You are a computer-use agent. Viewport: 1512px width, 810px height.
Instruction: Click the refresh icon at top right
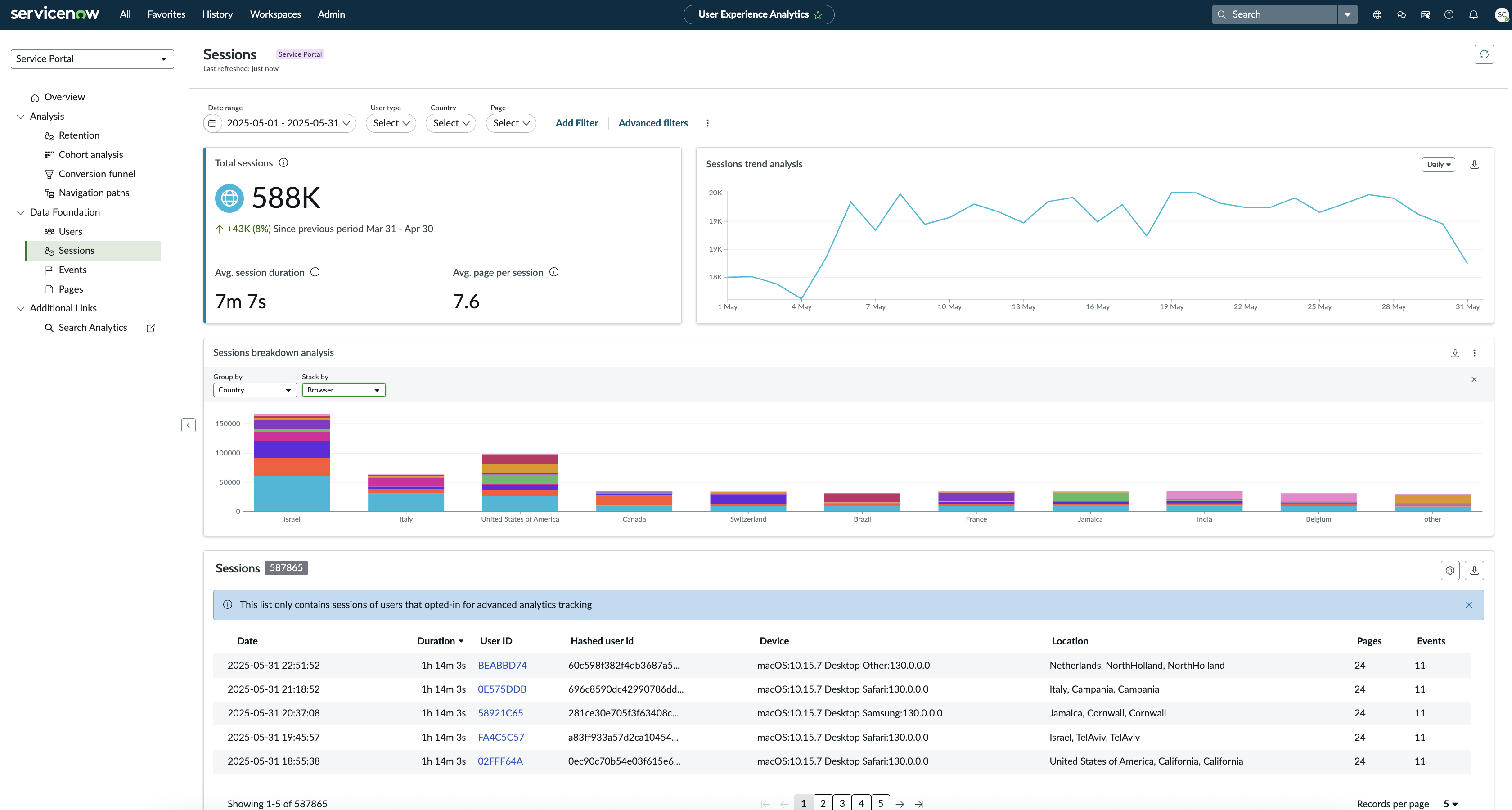1484,54
